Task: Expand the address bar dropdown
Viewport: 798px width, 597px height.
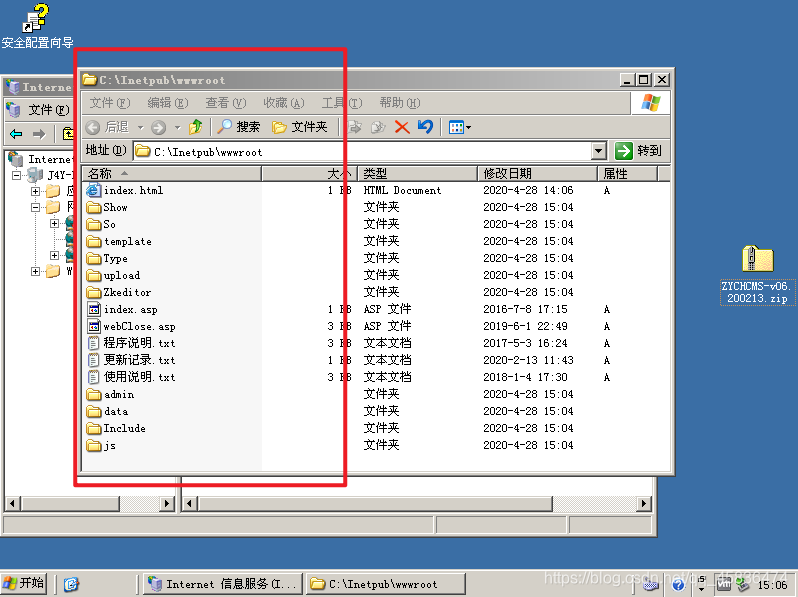Action: click(x=599, y=151)
